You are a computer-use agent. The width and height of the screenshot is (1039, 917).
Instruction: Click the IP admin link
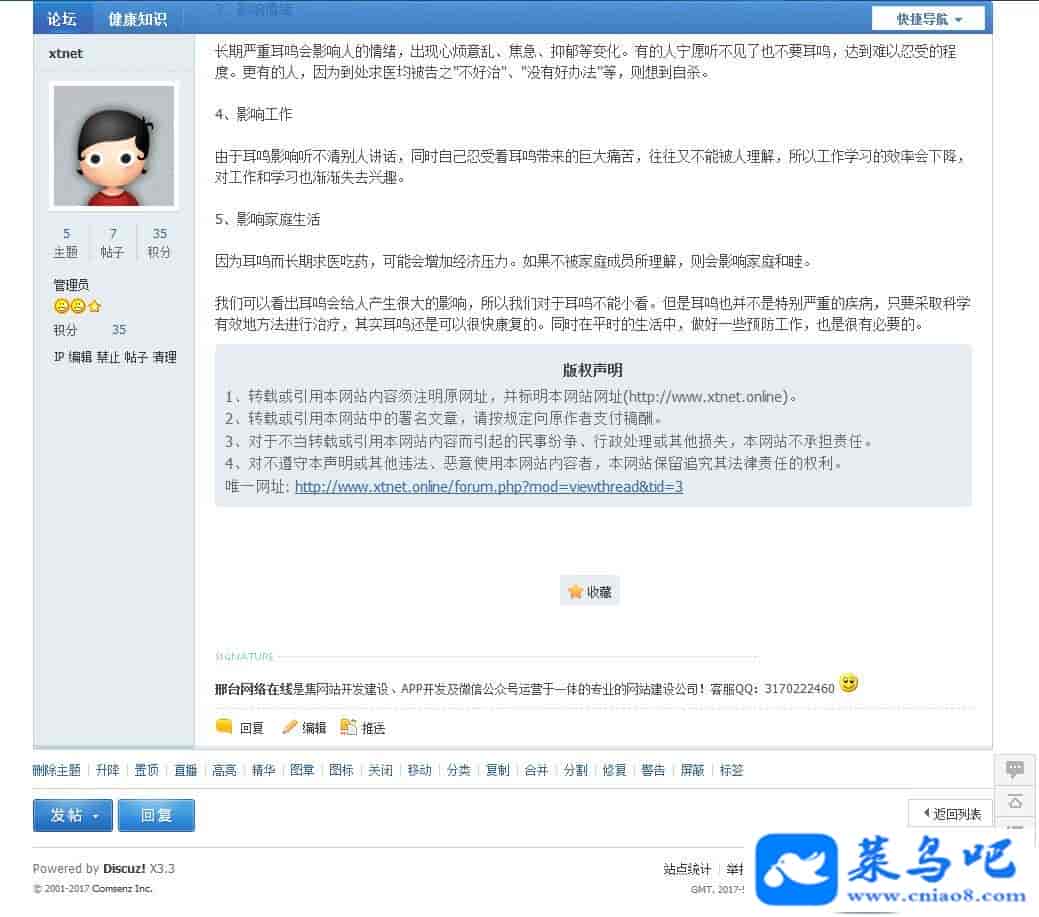(x=59, y=357)
